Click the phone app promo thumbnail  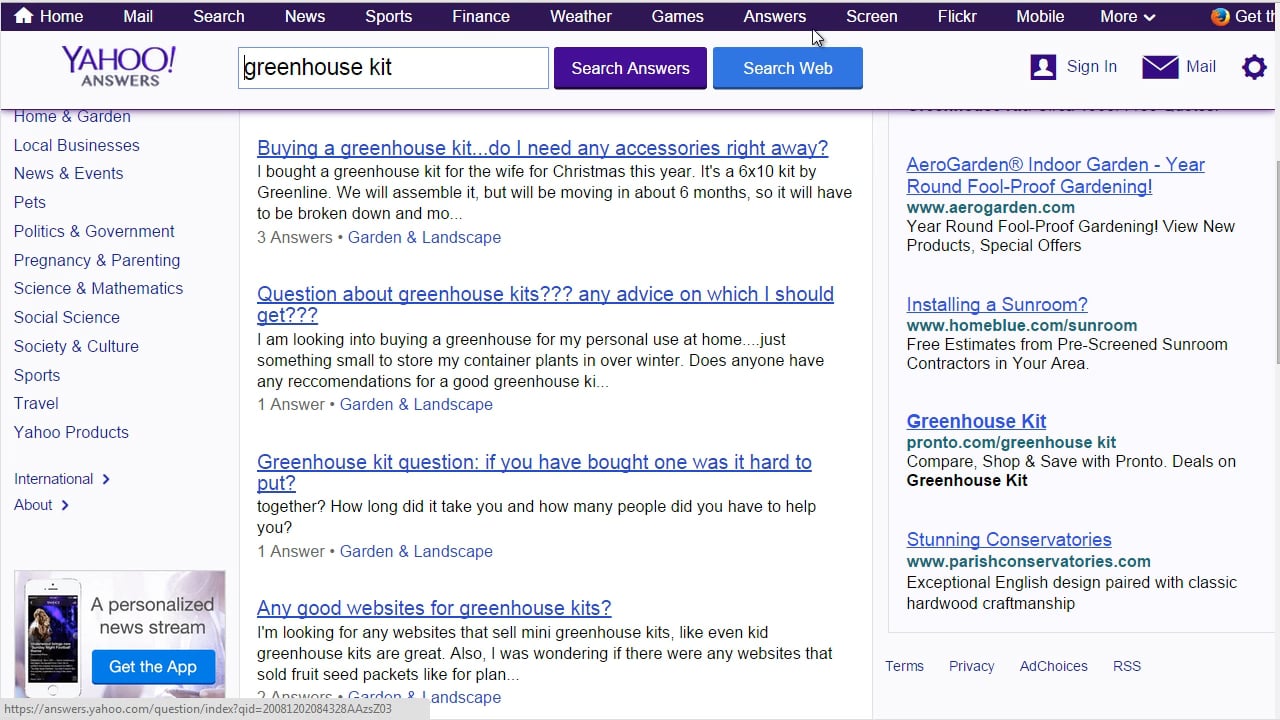pyautogui.click(x=53, y=635)
